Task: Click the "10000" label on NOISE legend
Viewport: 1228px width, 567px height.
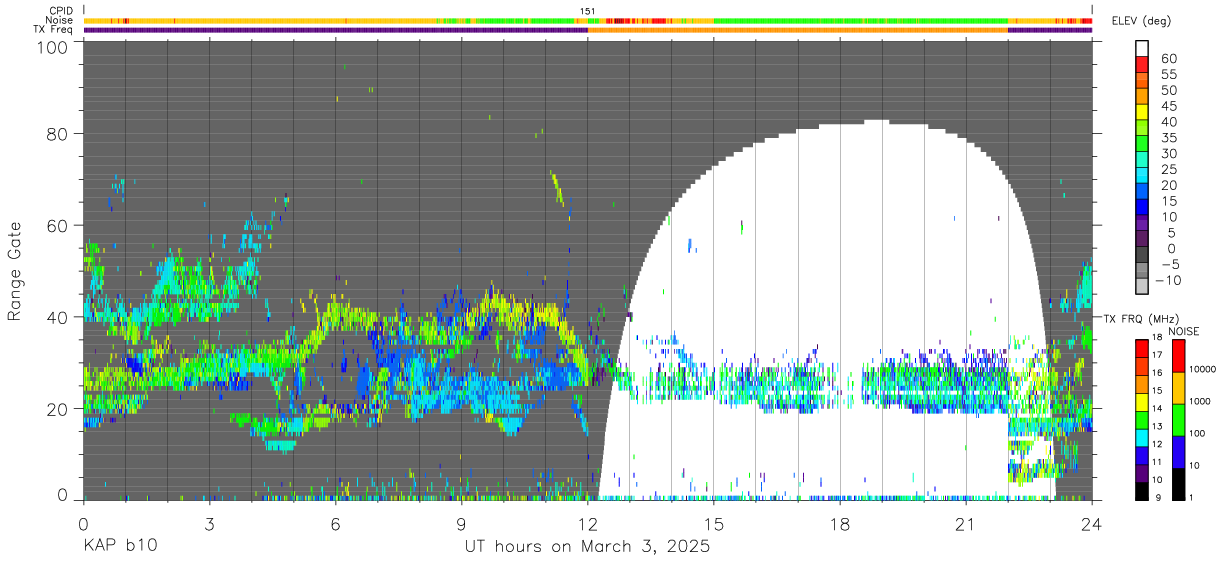Action: pos(1202,369)
